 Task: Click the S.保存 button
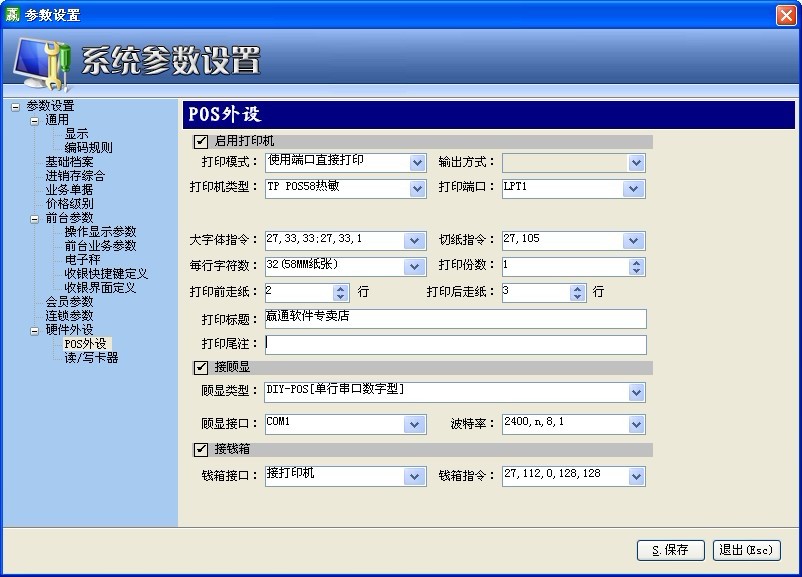pyautogui.click(x=671, y=550)
